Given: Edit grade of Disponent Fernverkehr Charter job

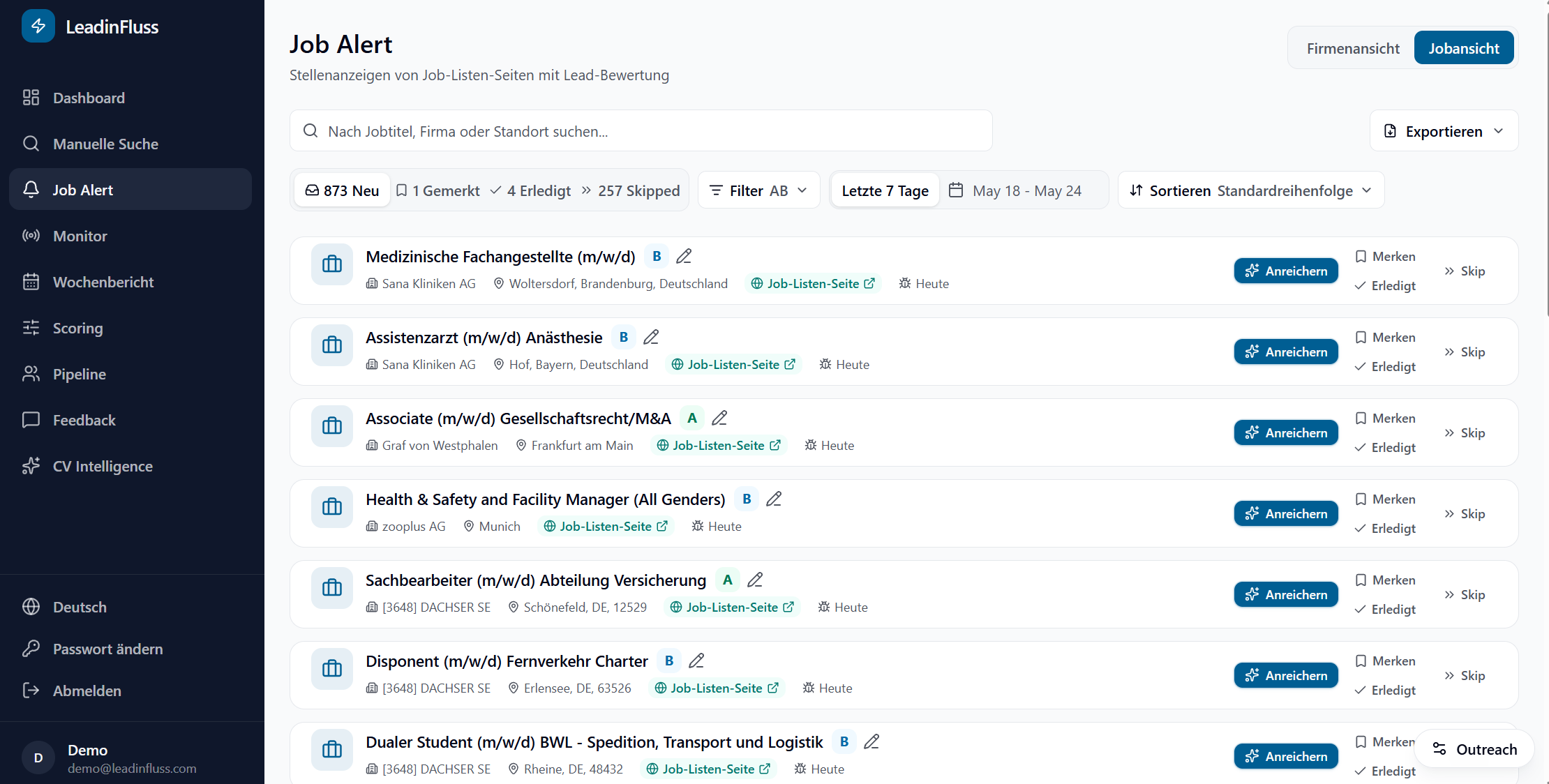Looking at the screenshot, I should [696, 661].
